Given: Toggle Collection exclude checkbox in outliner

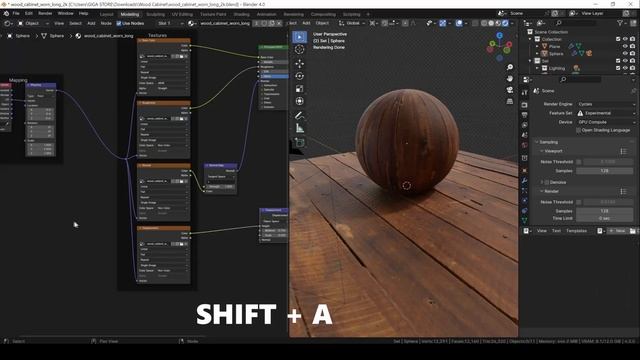Looking at the screenshot, I should point(618,39).
